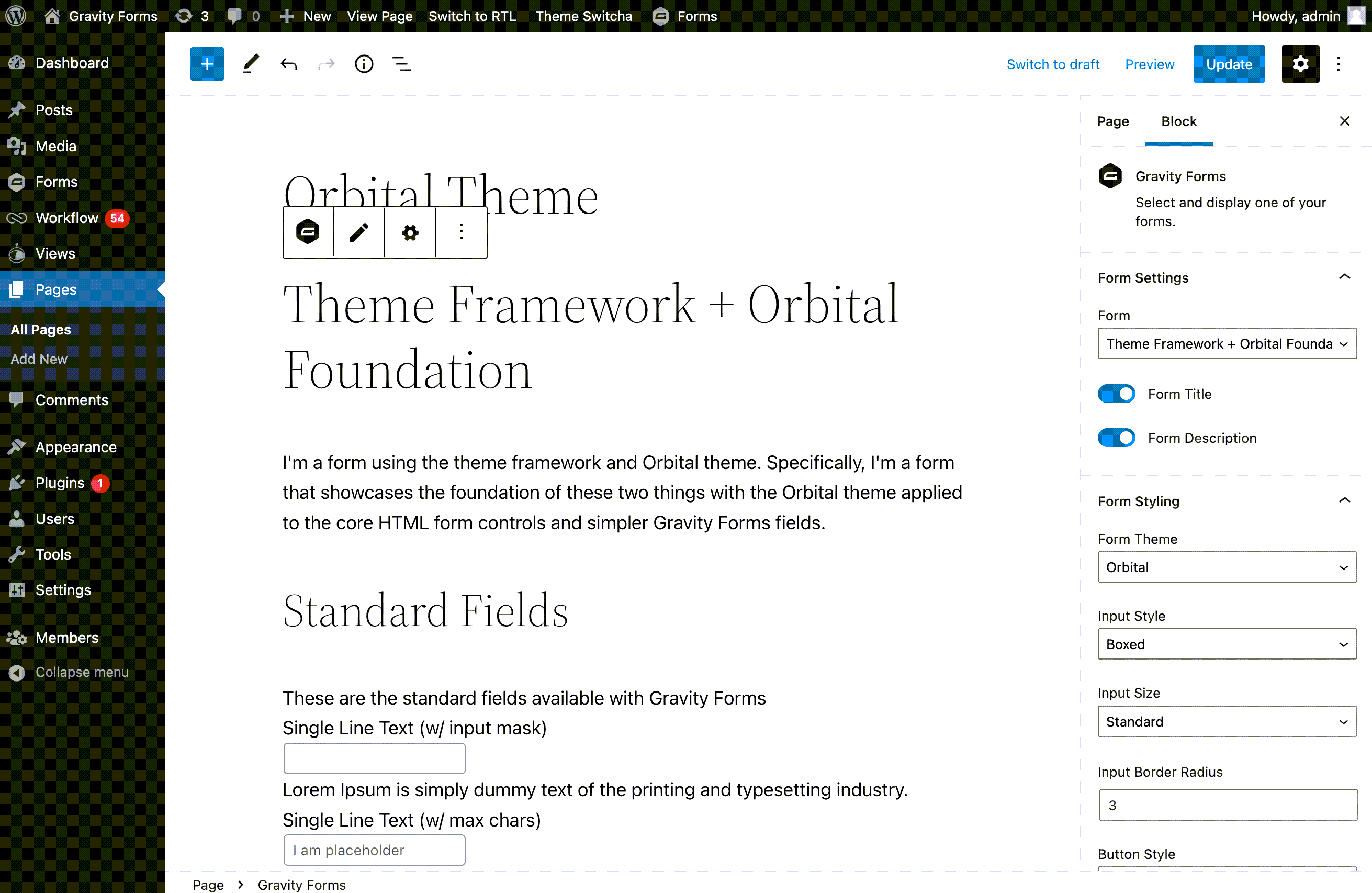Screen dimensions: 1372x893
Task: Open Plugins with 1 update
Action: (83, 483)
